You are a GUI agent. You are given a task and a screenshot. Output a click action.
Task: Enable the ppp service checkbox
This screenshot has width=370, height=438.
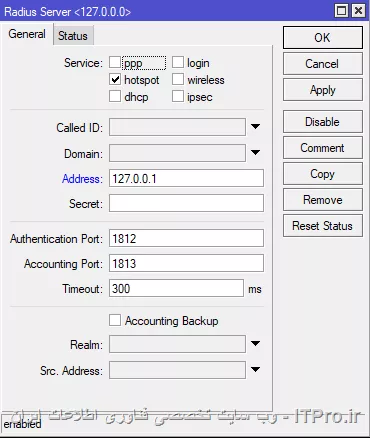point(115,62)
